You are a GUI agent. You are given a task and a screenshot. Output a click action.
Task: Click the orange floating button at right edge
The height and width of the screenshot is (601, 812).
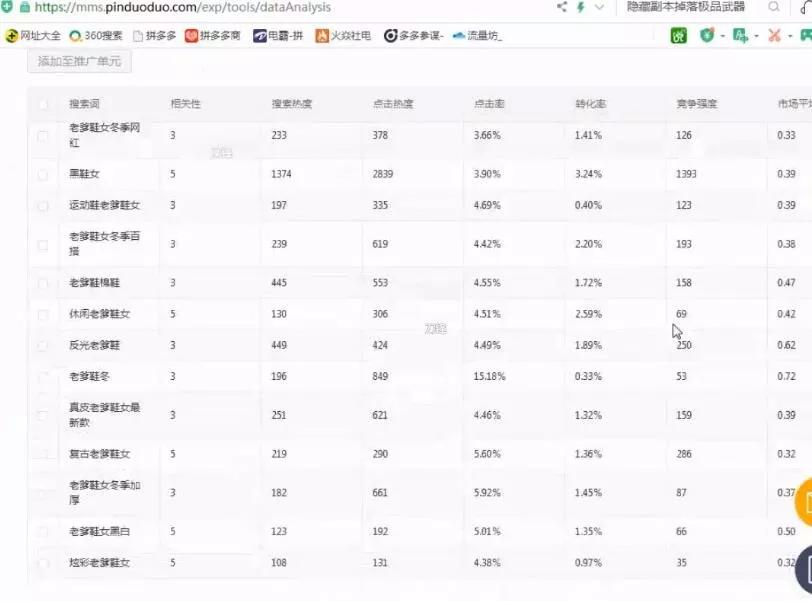(x=804, y=502)
